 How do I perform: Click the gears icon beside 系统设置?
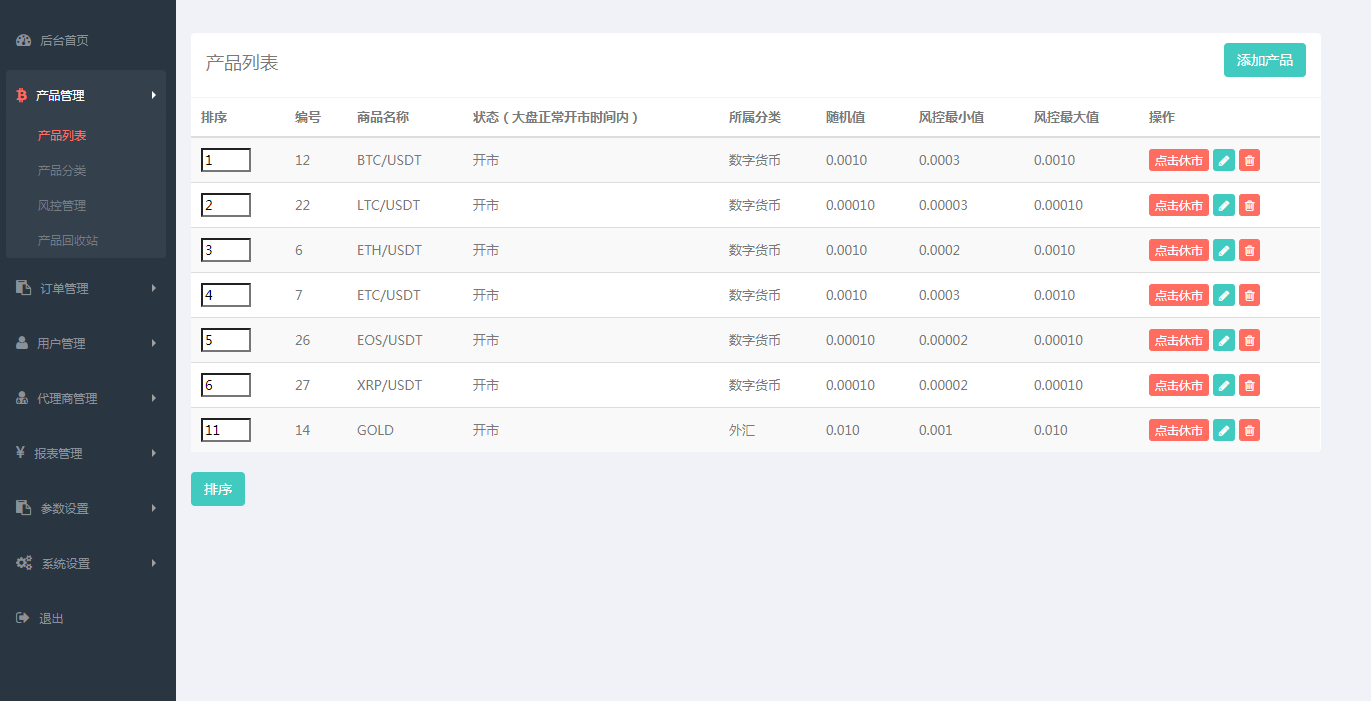point(24,563)
